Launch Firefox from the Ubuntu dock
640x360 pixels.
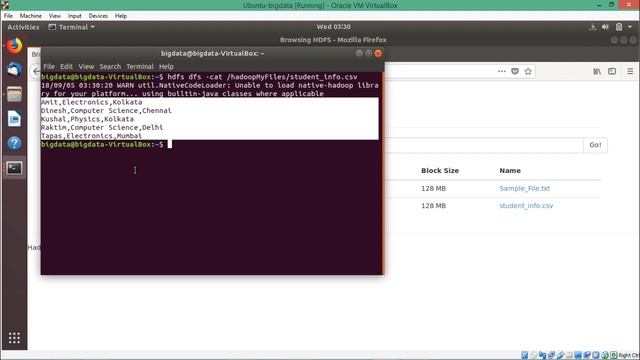tap(14, 46)
